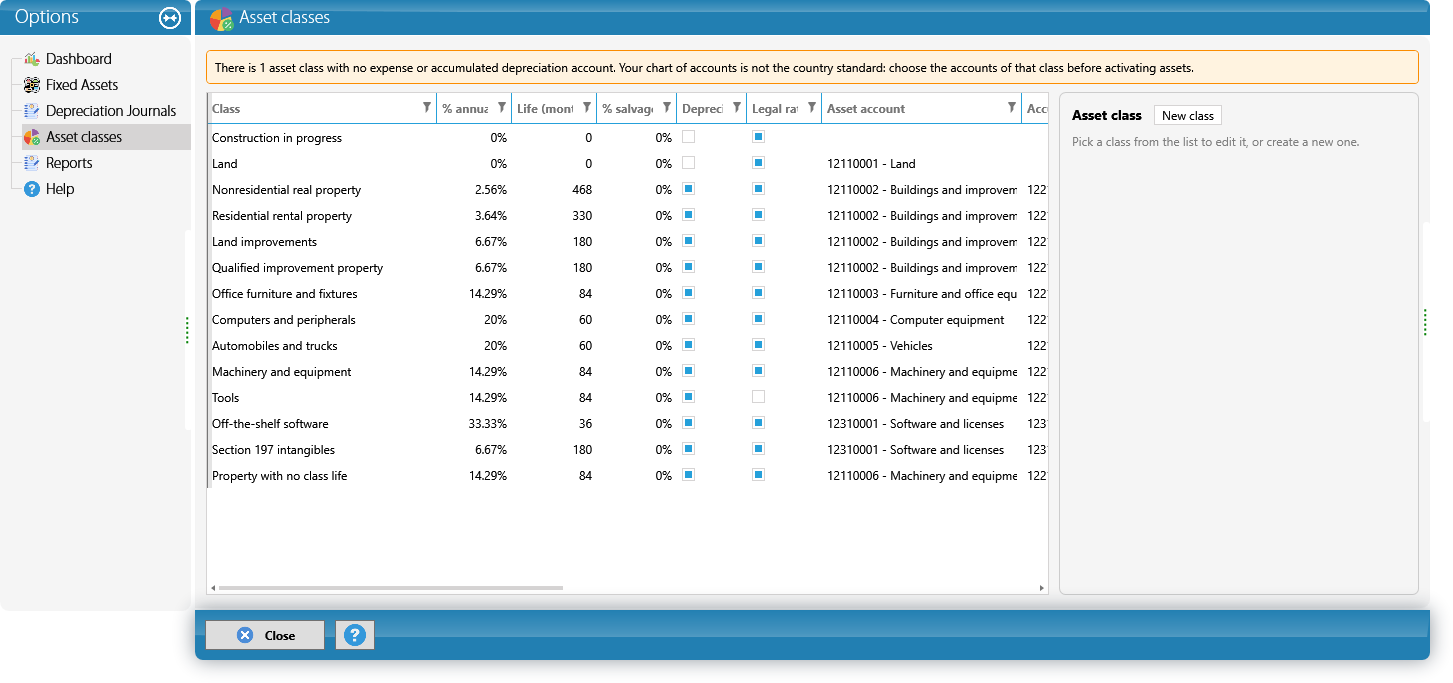Select the Machinery and equipment class name
1453x683 pixels.
[282, 371]
